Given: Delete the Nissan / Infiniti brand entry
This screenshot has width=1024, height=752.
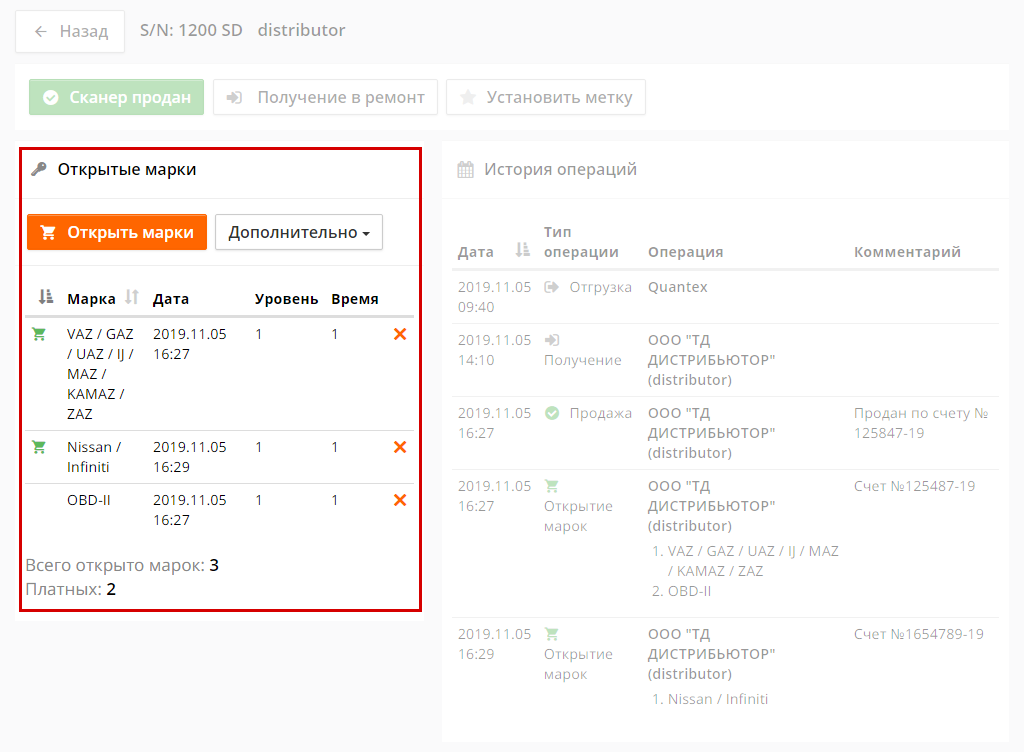Looking at the screenshot, I should 400,448.
